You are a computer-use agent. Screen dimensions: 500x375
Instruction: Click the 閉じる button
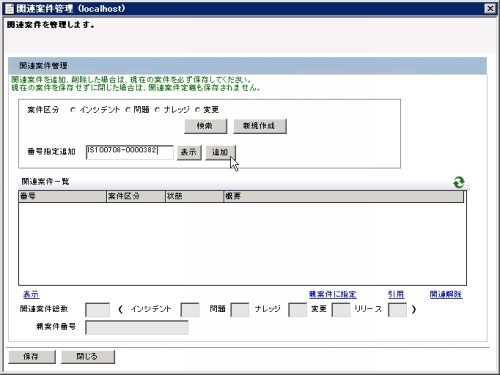[x=88, y=357]
